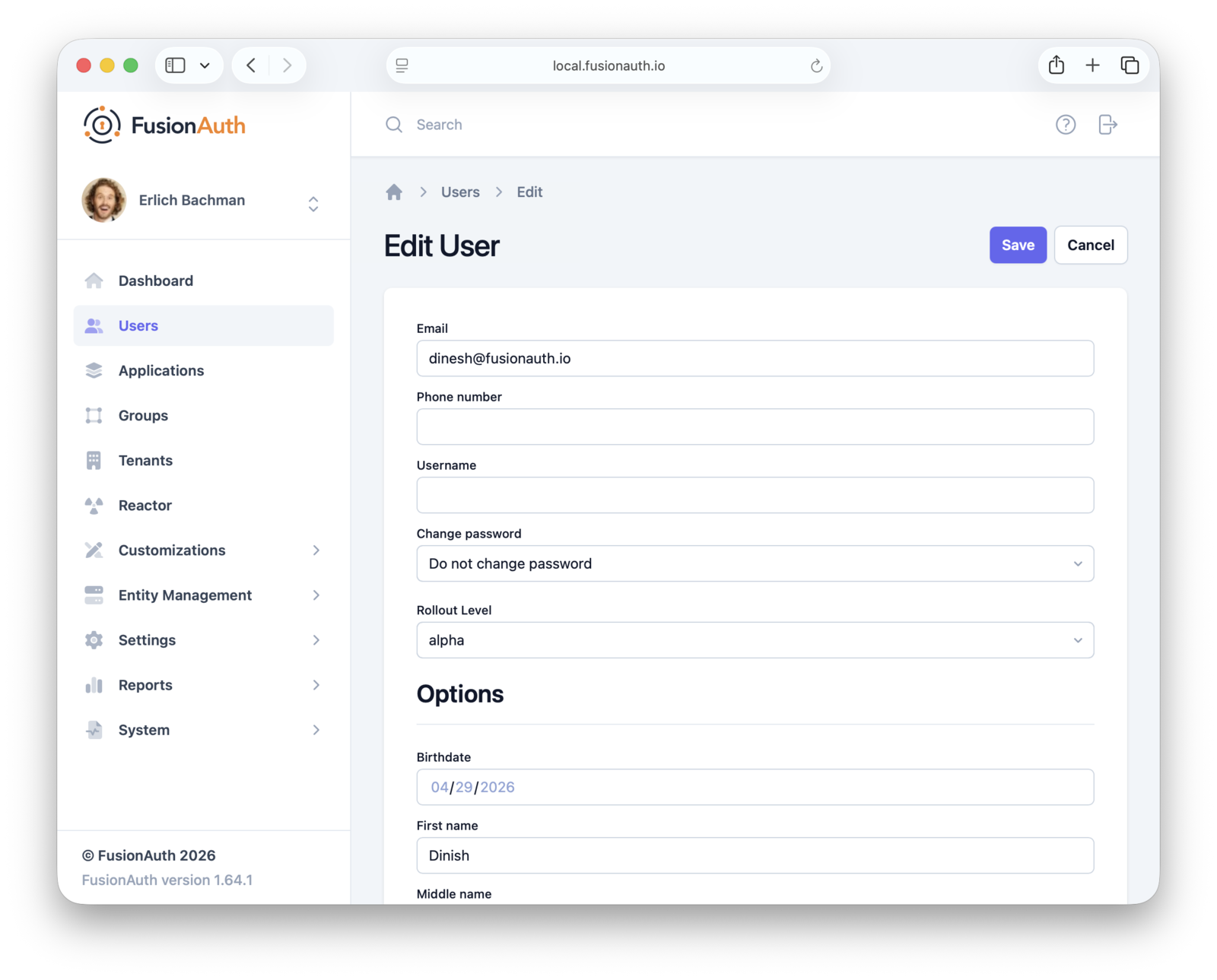This screenshot has width=1217, height=980.
Task: Open Groups in the sidebar
Action: [x=204, y=415]
